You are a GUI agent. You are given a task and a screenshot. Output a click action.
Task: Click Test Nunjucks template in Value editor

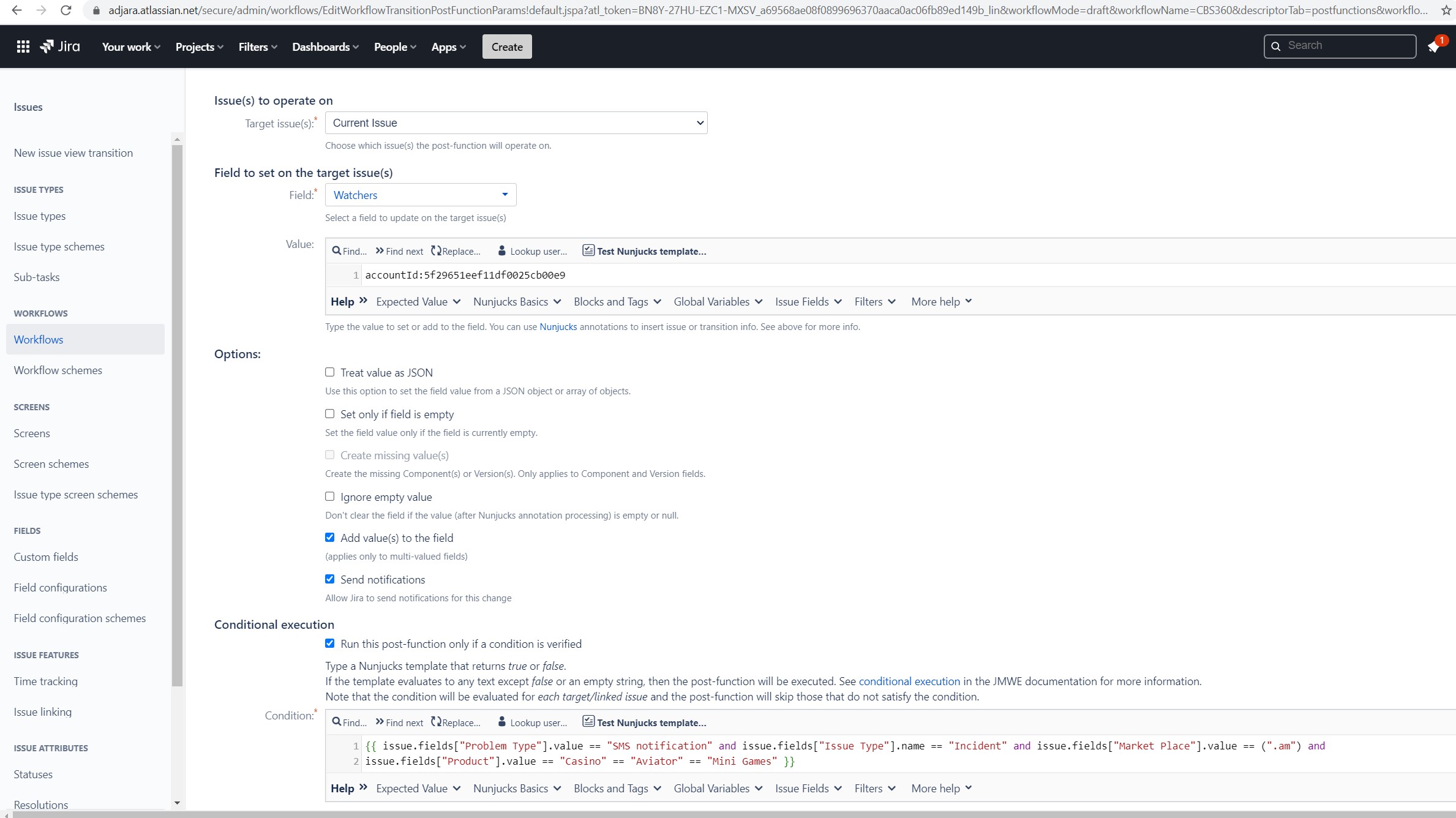pyautogui.click(x=644, y=251)
